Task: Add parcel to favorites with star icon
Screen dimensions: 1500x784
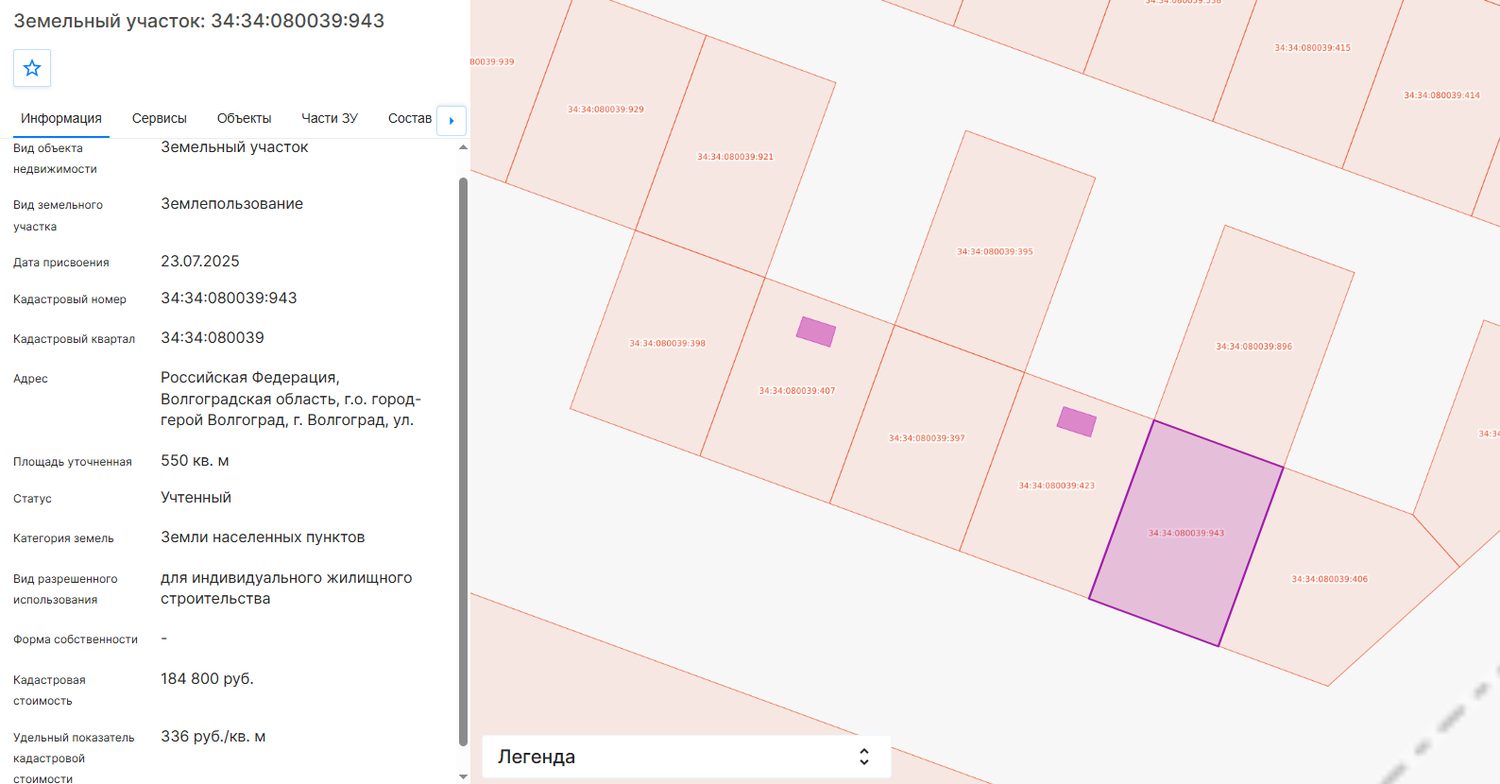Action: click(x=32, y=68)
